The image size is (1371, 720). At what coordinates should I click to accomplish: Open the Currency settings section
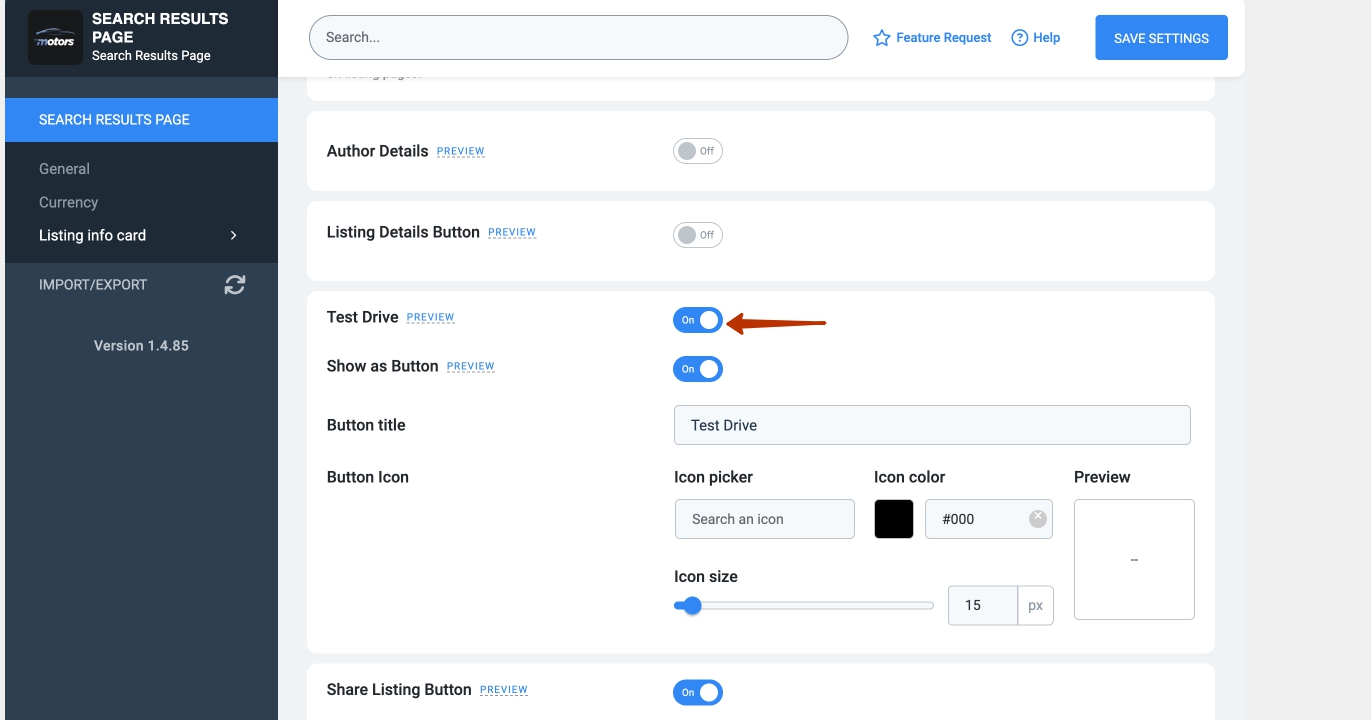tap(68, 202)
